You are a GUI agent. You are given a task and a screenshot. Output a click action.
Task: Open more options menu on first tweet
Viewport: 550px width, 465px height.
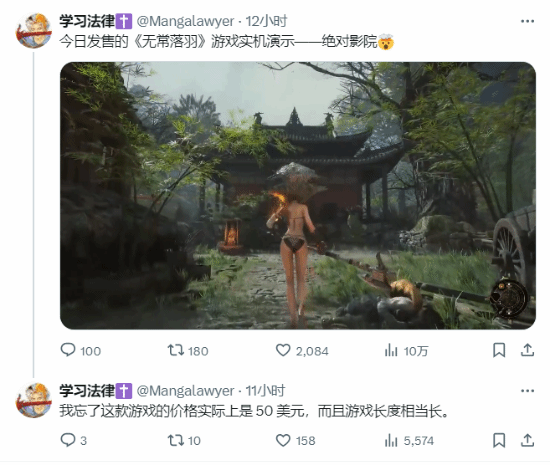pos(527,21)
